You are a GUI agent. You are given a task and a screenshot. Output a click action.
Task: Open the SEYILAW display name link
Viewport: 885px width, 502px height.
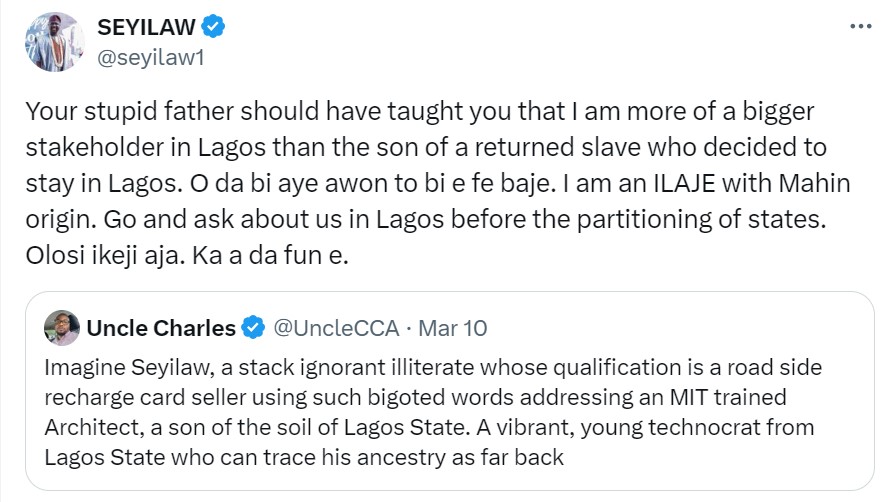point(148,28)
